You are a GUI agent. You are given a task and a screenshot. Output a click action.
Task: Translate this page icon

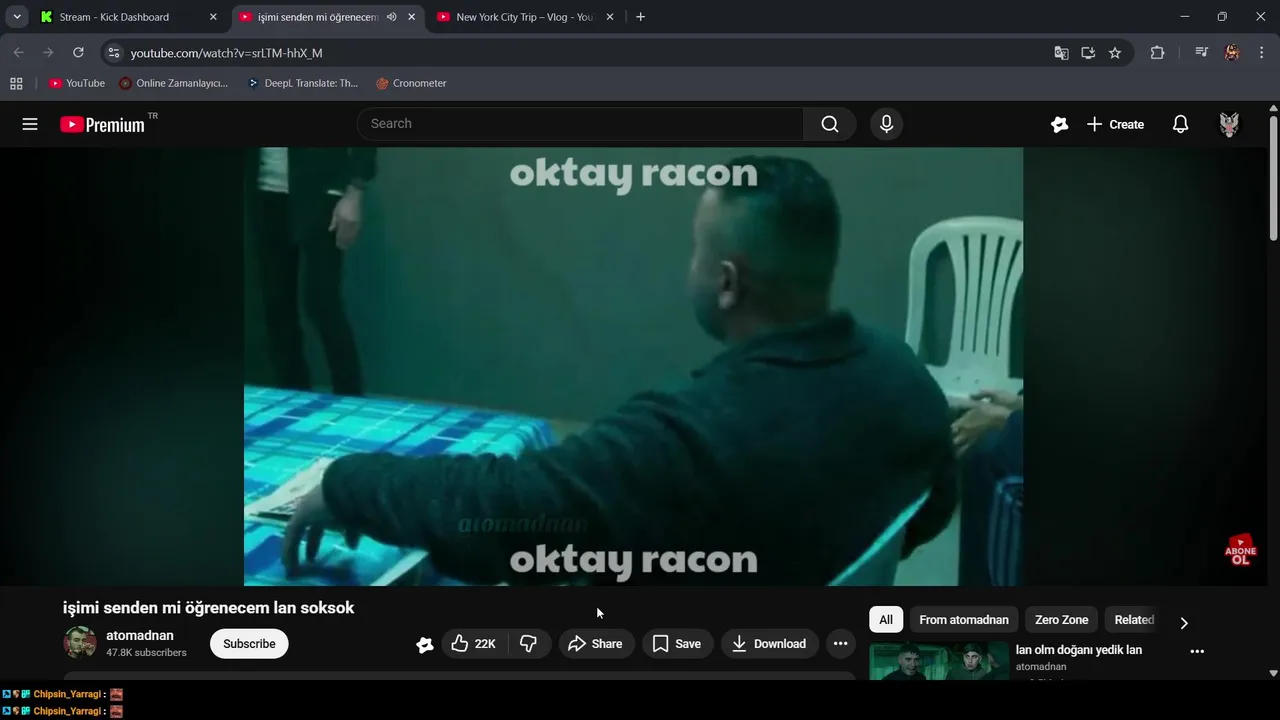[1061, 53]
